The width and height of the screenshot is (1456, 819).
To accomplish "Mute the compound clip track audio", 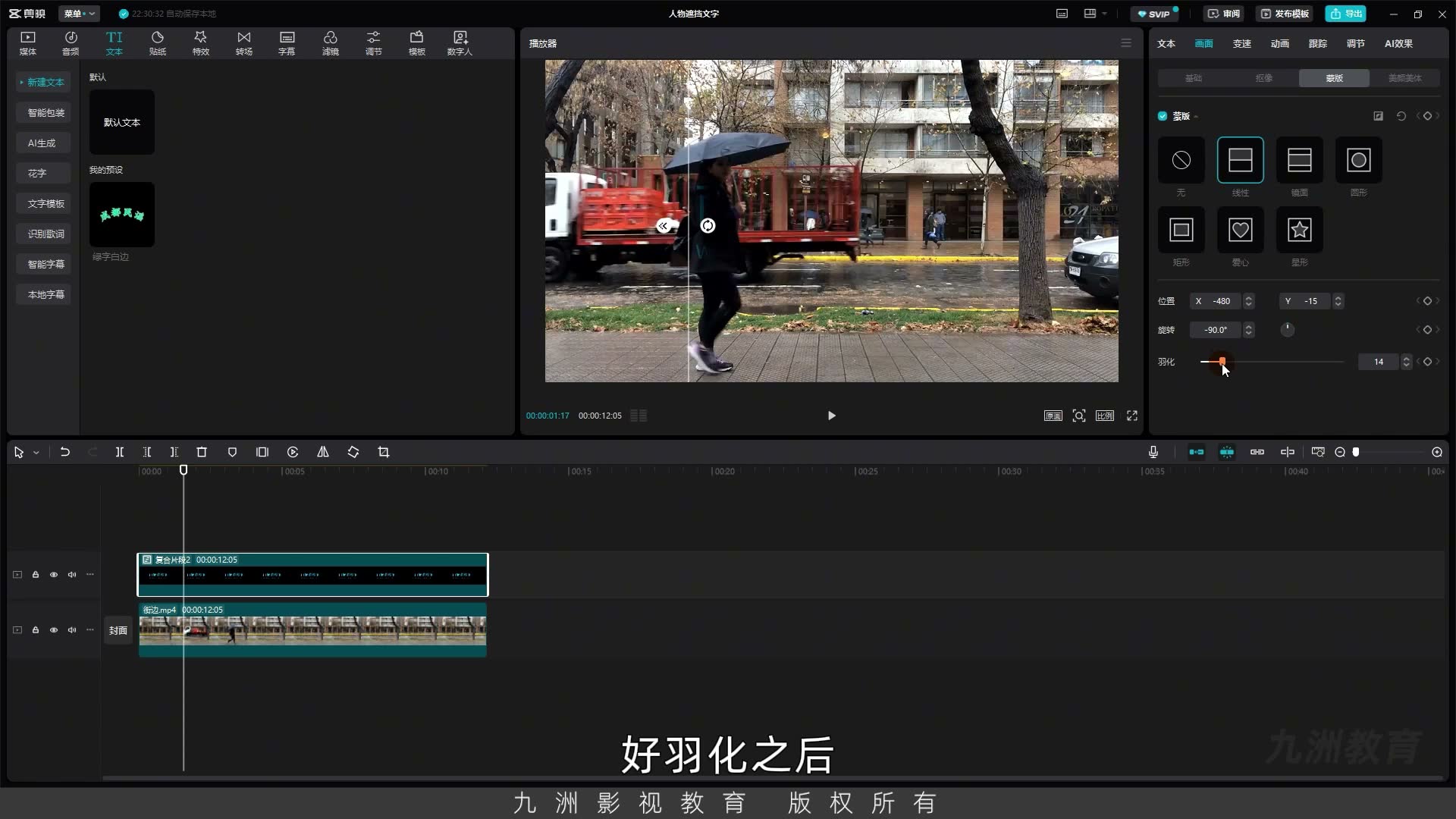I will pos(72,575).
